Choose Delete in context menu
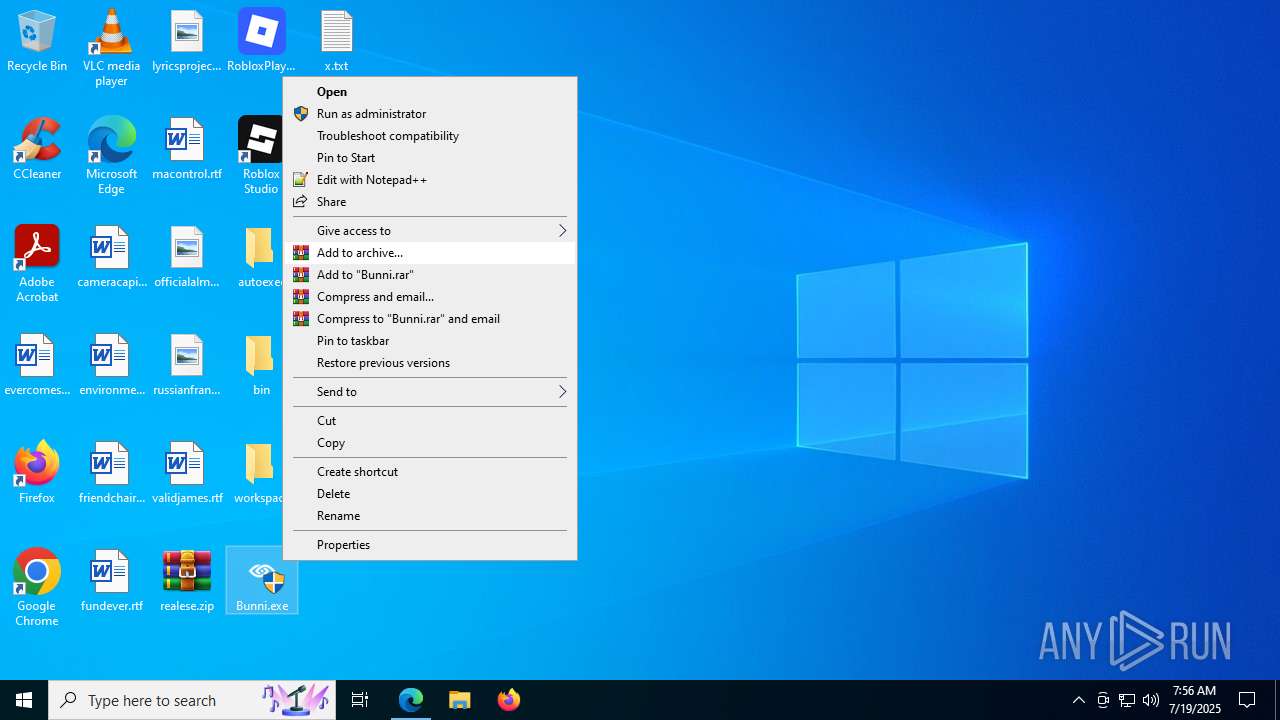 tap(430, 493)
